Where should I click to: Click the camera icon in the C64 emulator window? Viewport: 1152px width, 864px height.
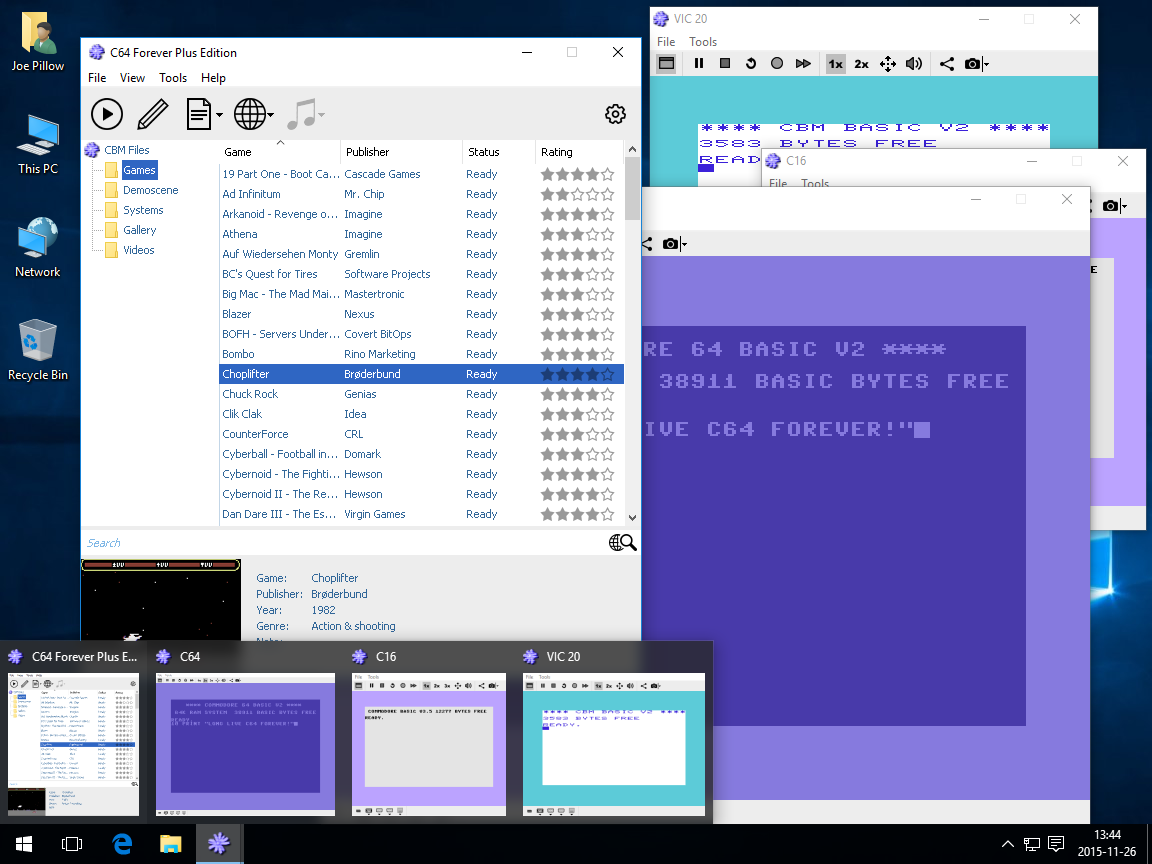pyautogui.click(x=670, y=244)
